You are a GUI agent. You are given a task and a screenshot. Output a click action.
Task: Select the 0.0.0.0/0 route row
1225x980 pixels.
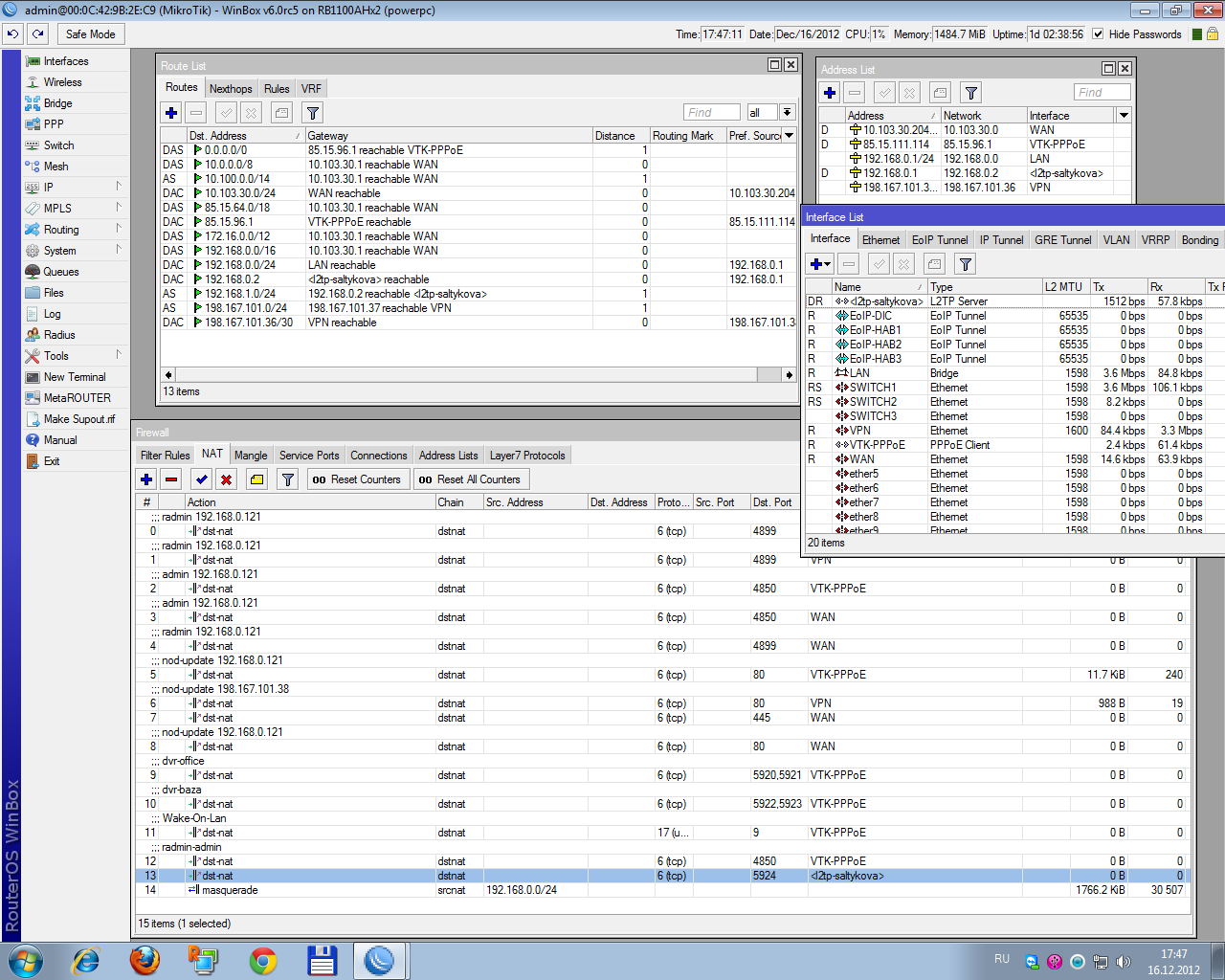pos(479,150)
